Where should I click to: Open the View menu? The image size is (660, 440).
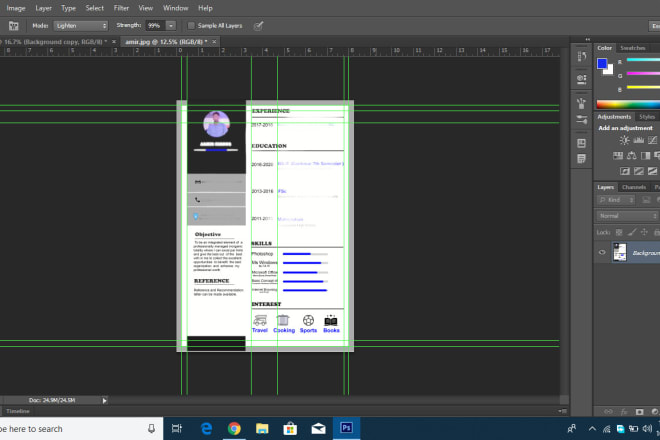click(x=146, y=8)
